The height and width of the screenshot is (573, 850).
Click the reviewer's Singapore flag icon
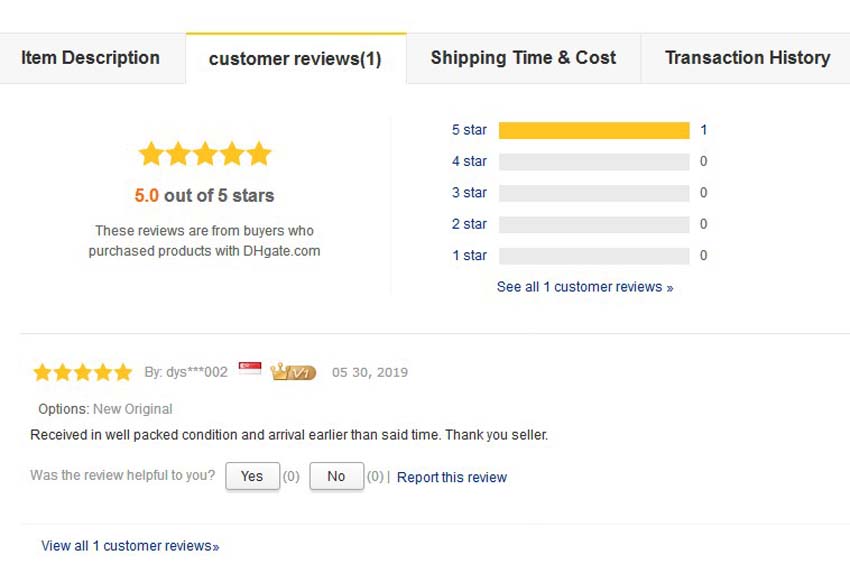[x=250, y=369]
